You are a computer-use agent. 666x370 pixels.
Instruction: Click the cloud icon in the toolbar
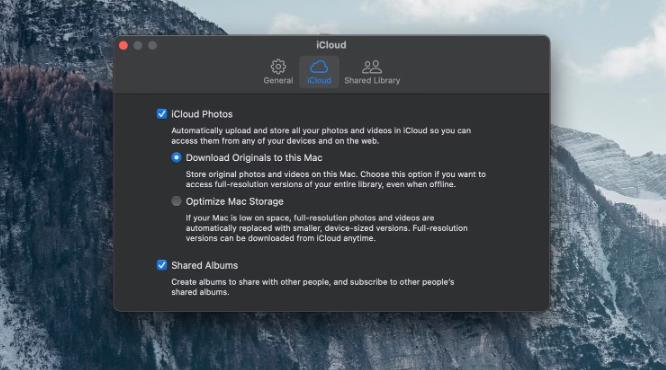319,66
